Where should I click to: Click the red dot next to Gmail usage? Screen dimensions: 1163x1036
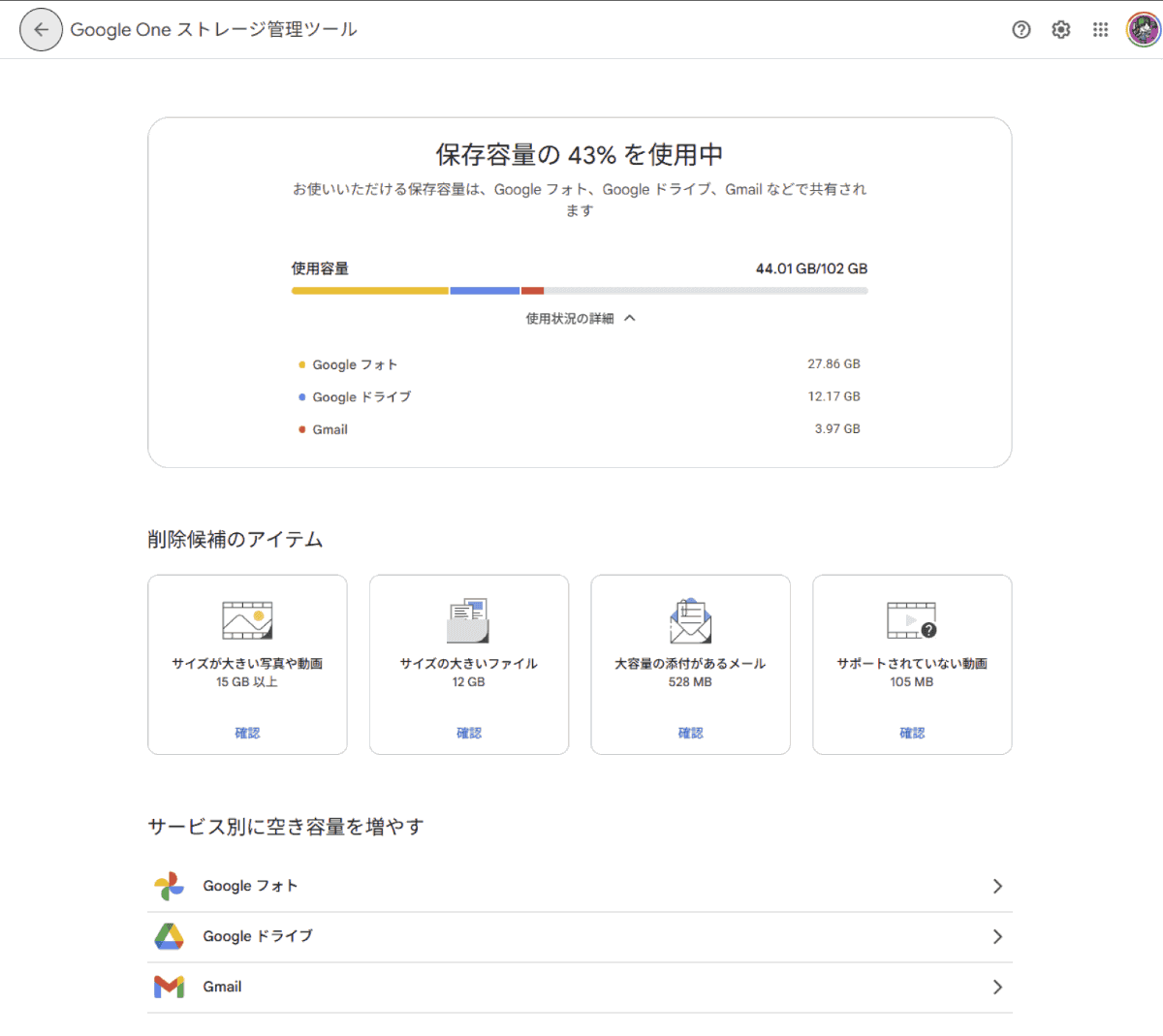tap(302, 429)
